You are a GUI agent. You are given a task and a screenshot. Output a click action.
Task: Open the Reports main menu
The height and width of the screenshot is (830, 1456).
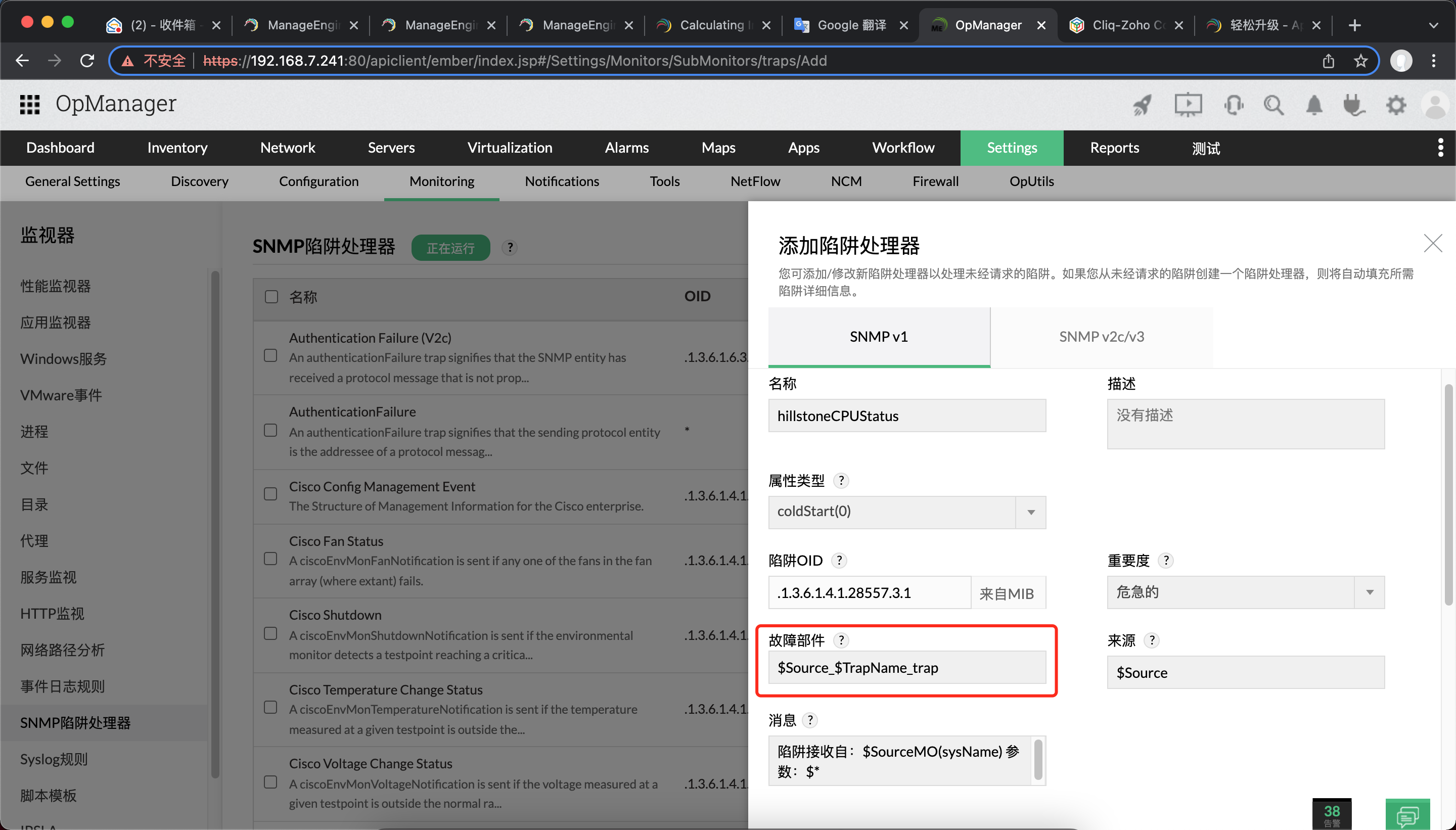(x=1115, y=148)
